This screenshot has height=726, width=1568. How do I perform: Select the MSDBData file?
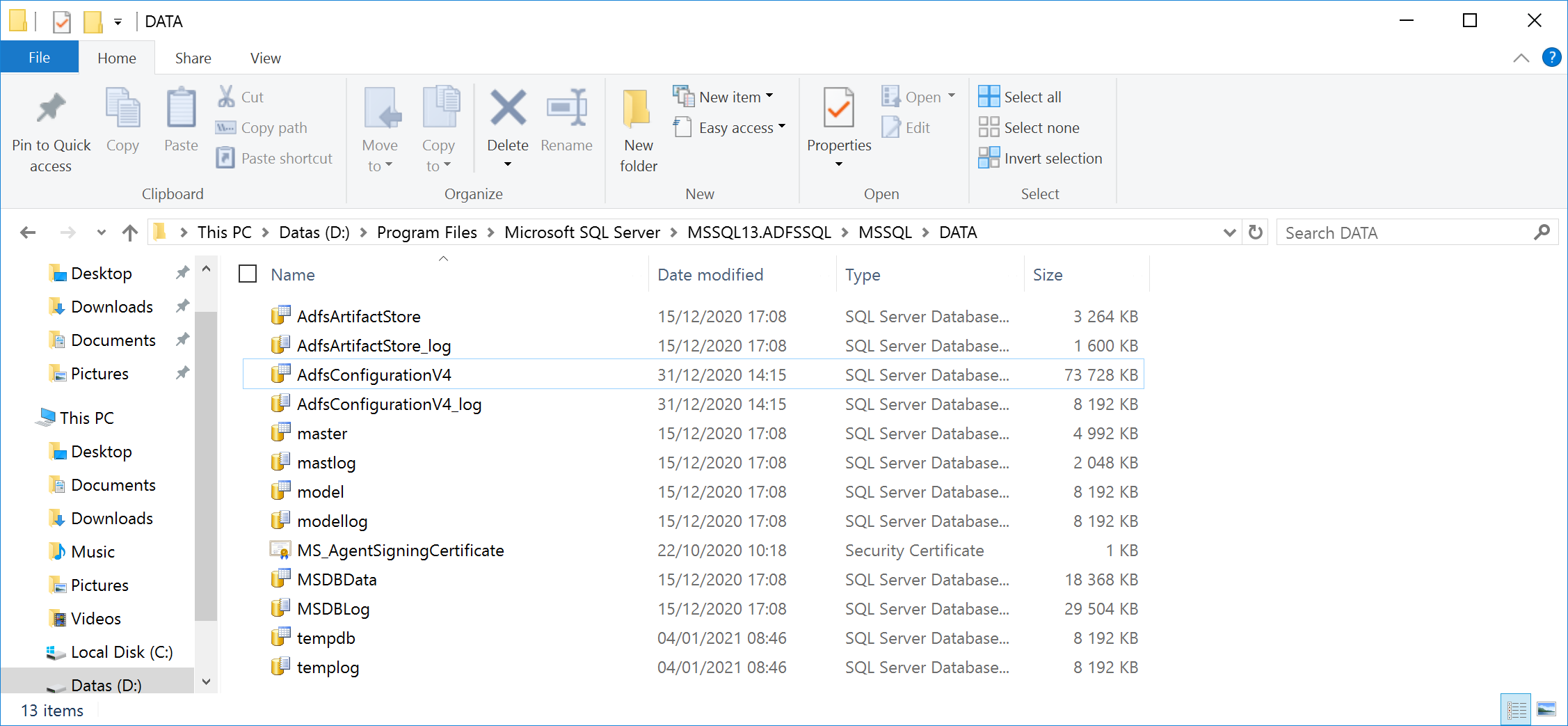693,579
